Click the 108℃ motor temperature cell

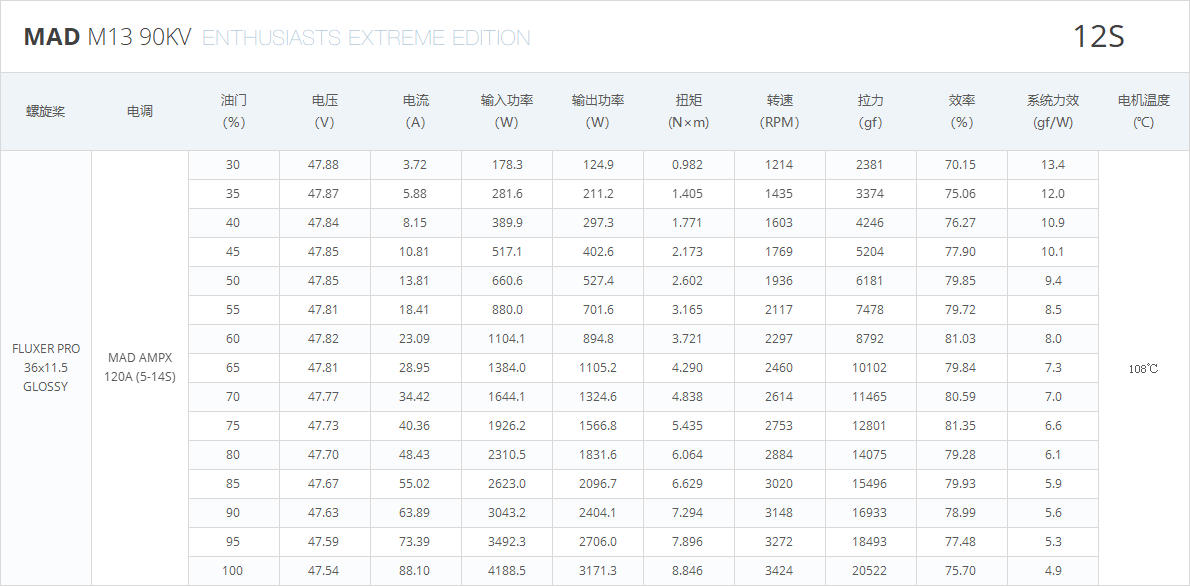tap(1144, 369)
